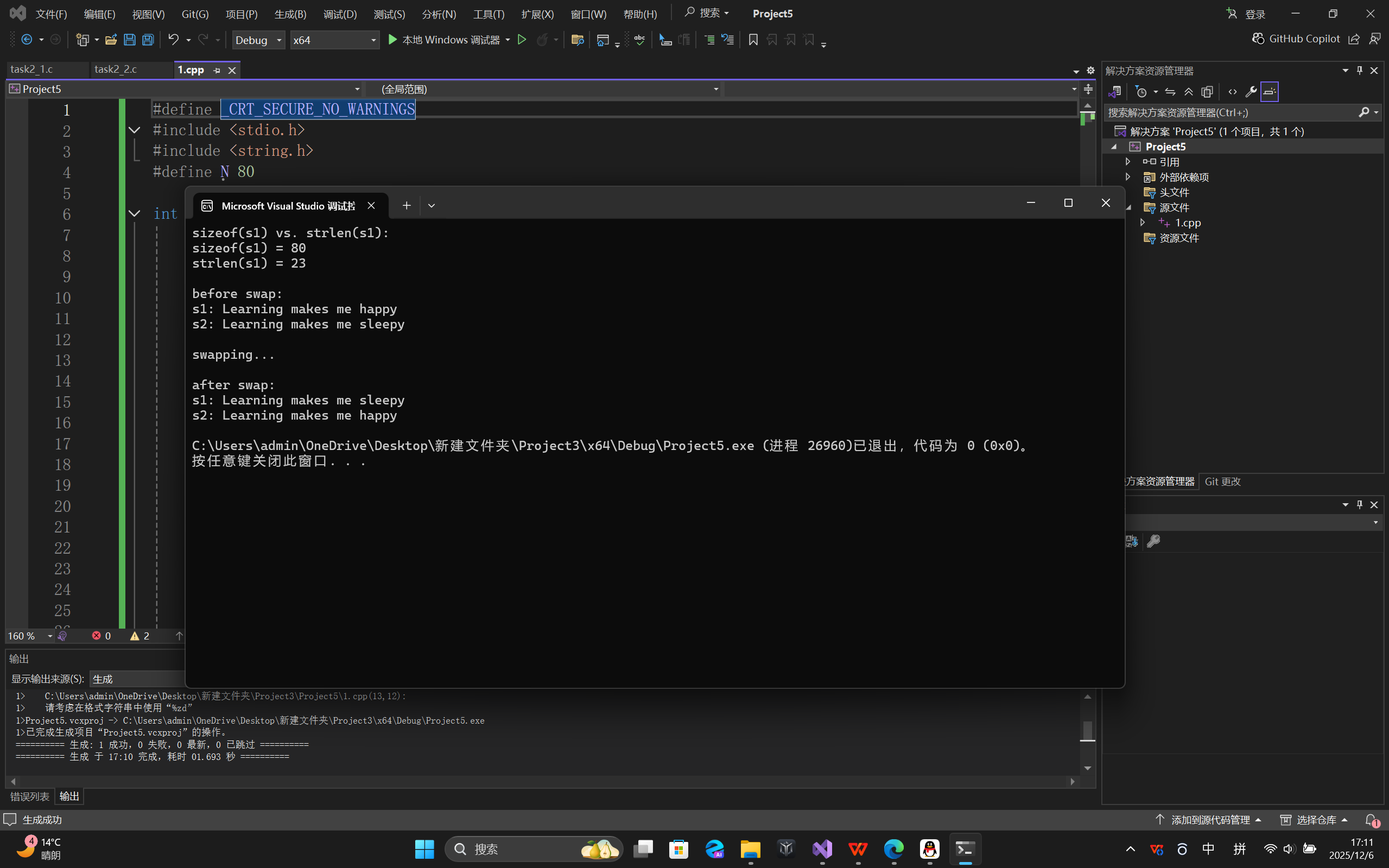This screenshot has width=1389, height=868.
Task: Expand the 引用 node in Solution Explorer
Action: (x=1128, y=162)
